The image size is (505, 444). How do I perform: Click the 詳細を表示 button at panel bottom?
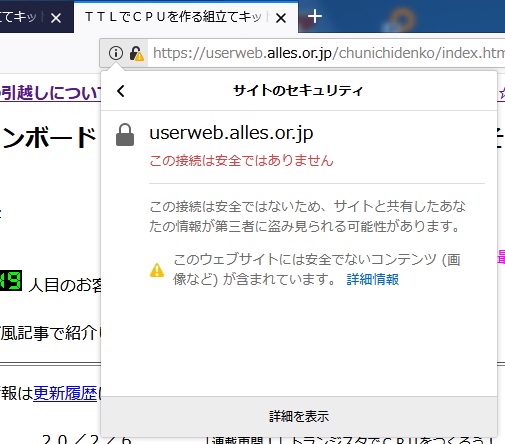299,416
